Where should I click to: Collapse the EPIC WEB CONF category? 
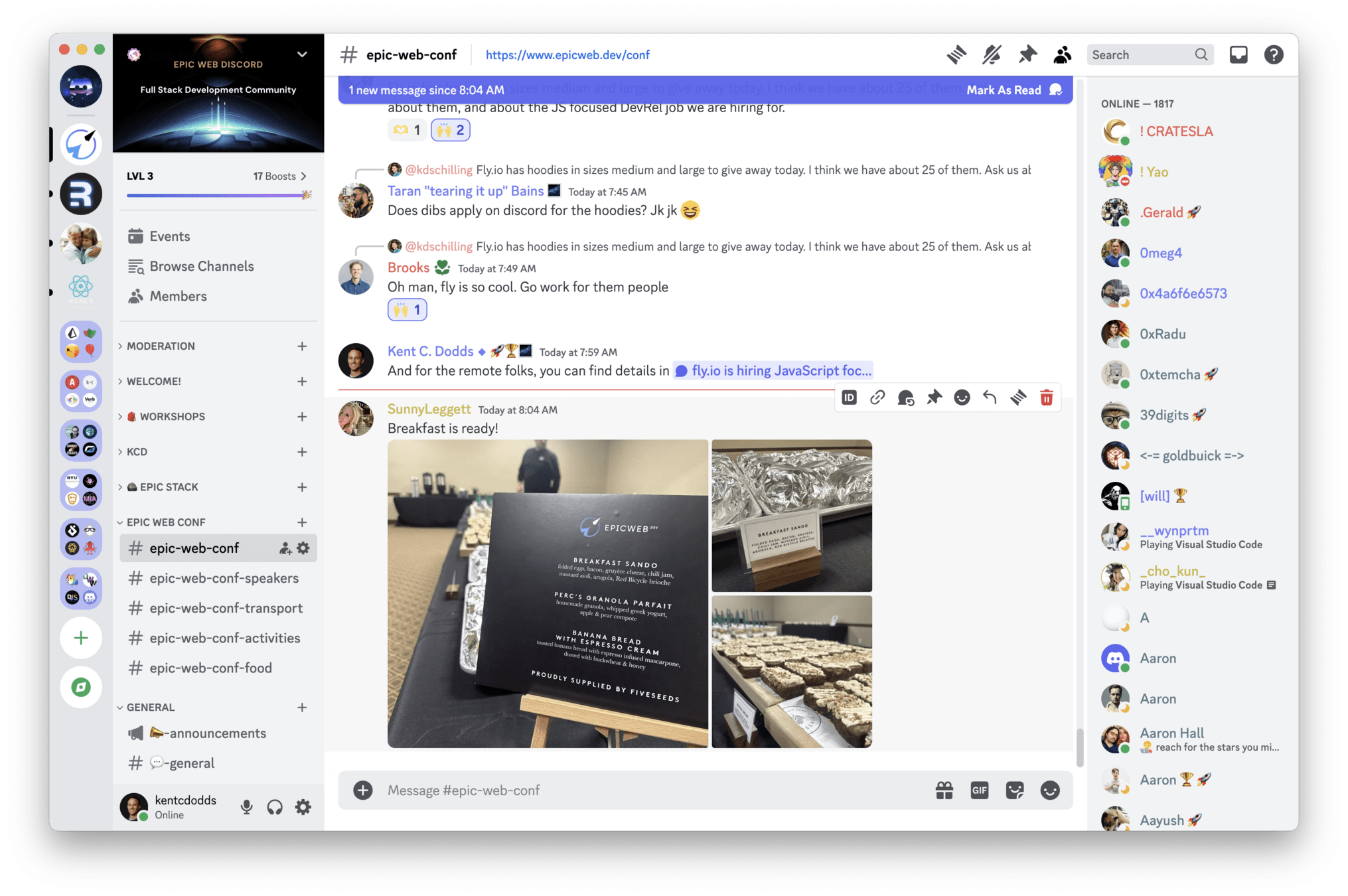[165, 522]
